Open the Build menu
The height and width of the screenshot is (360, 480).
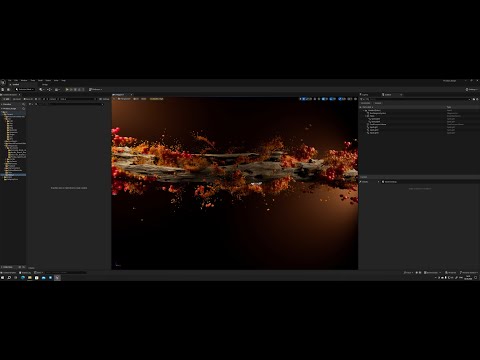click(x=40, y=80)
